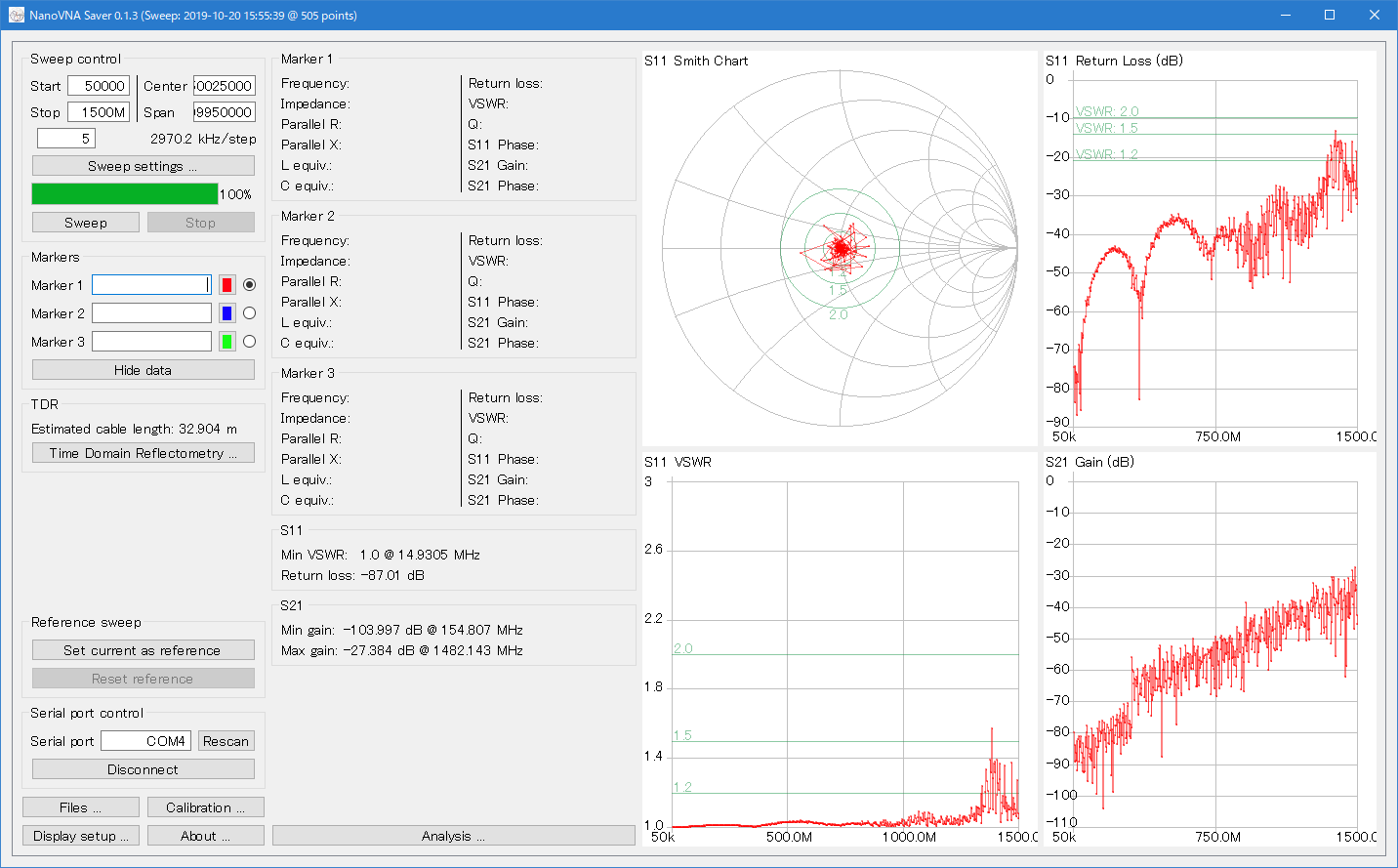Focus the Serial port COM4 field

point(145,741)
